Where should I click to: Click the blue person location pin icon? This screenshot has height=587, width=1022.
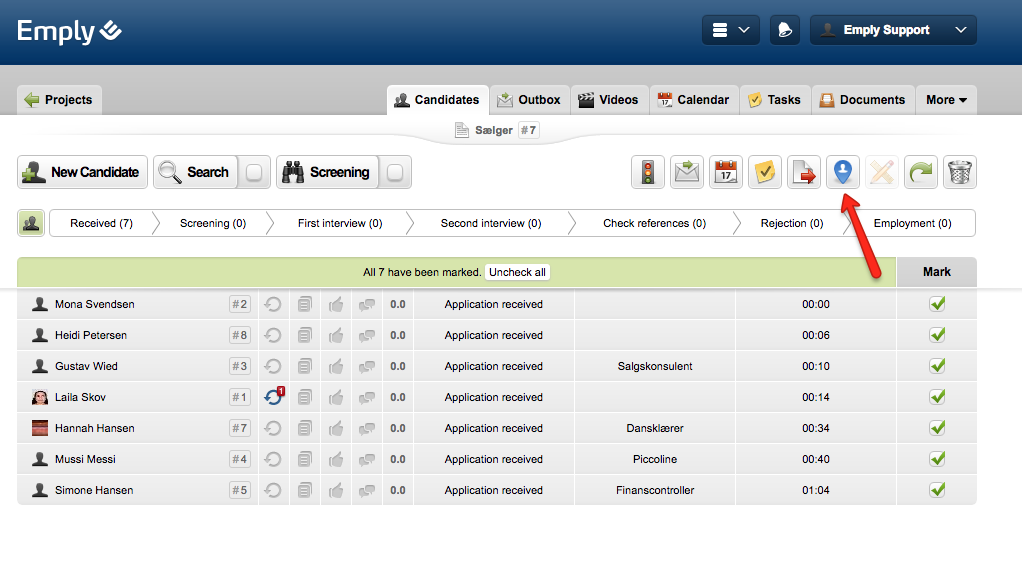(843, 172)
